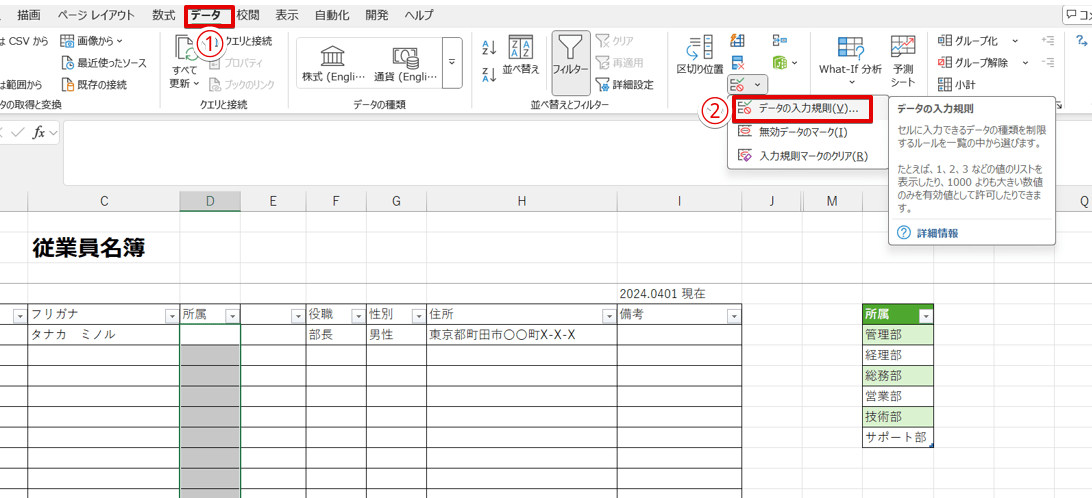Expand the グループ解除 dropdown arrow
The width and height of the screenshot is (1092, 498).
(x=1025, y=63)
